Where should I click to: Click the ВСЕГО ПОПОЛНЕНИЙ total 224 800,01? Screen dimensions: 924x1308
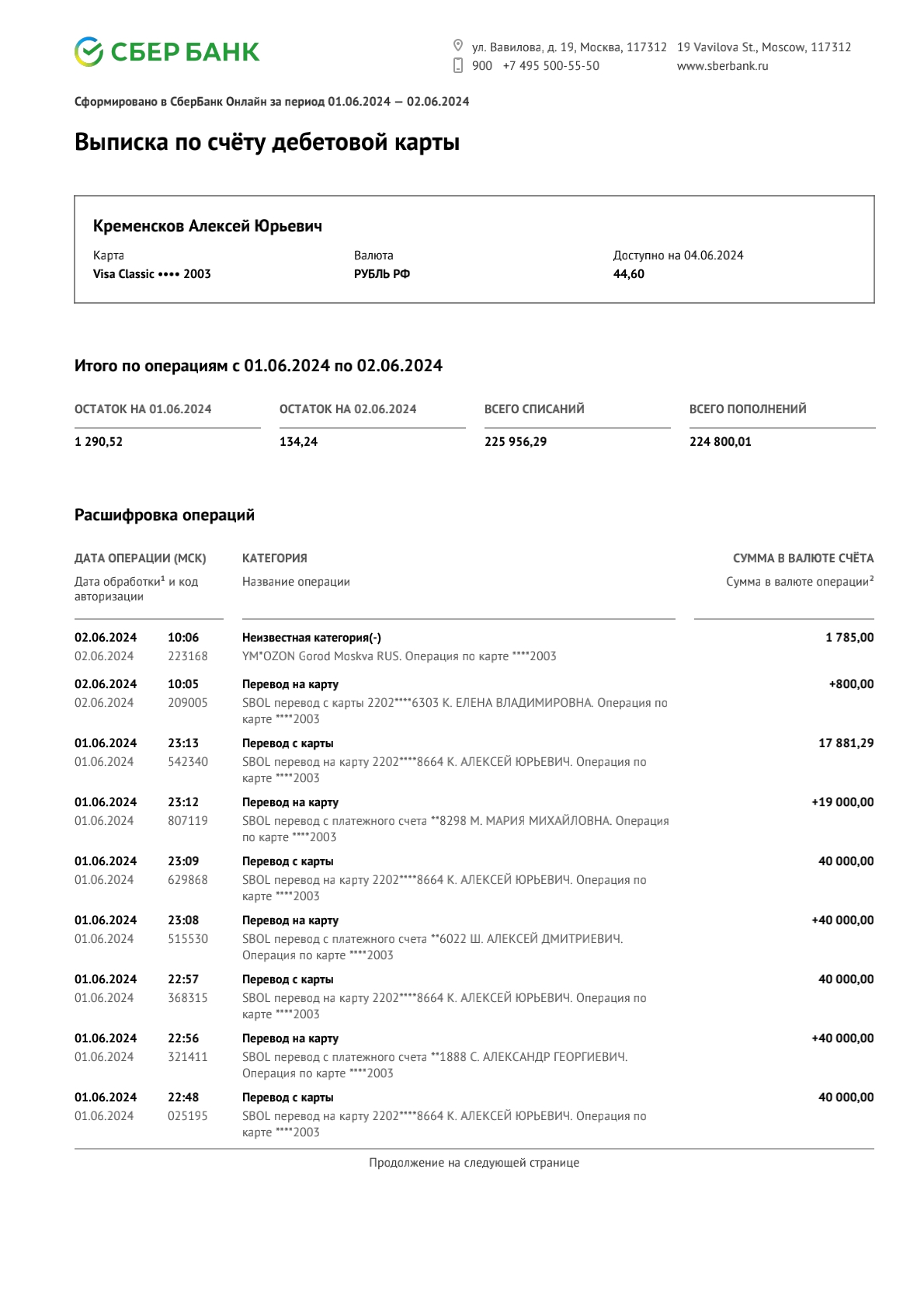click(x=721, y=442)
